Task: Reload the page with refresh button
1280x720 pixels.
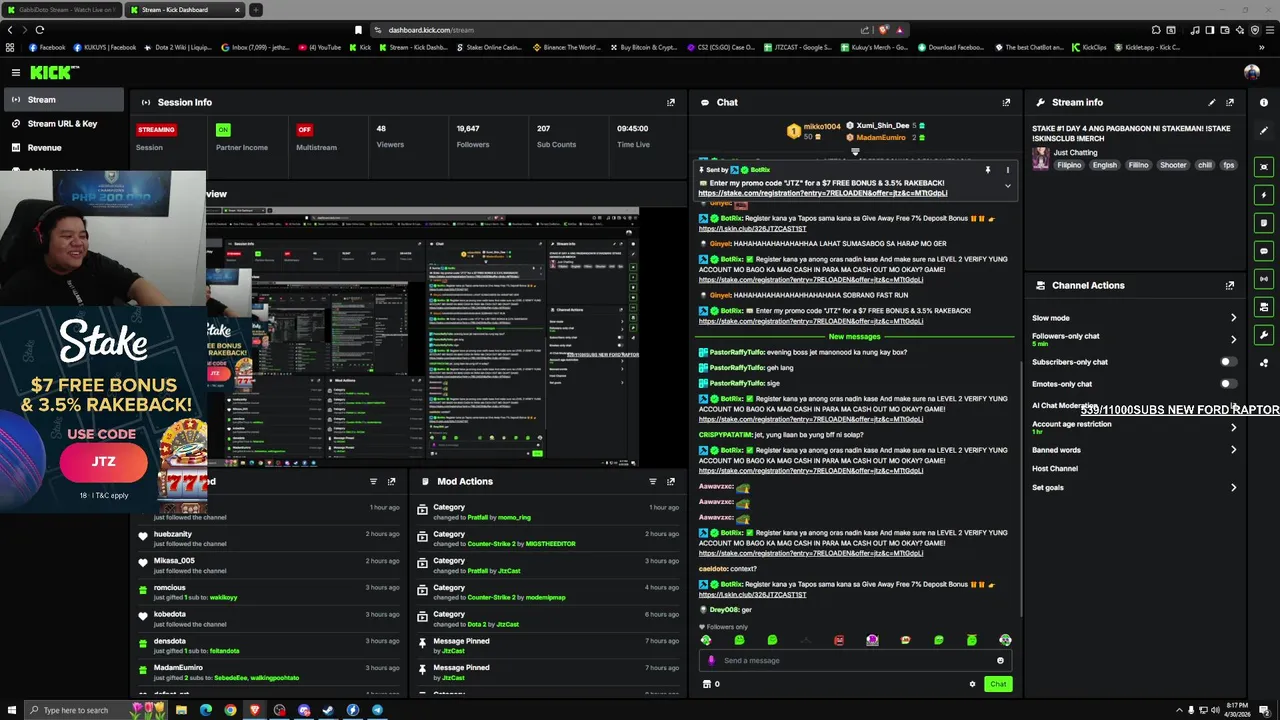Action: click(39, 30)
